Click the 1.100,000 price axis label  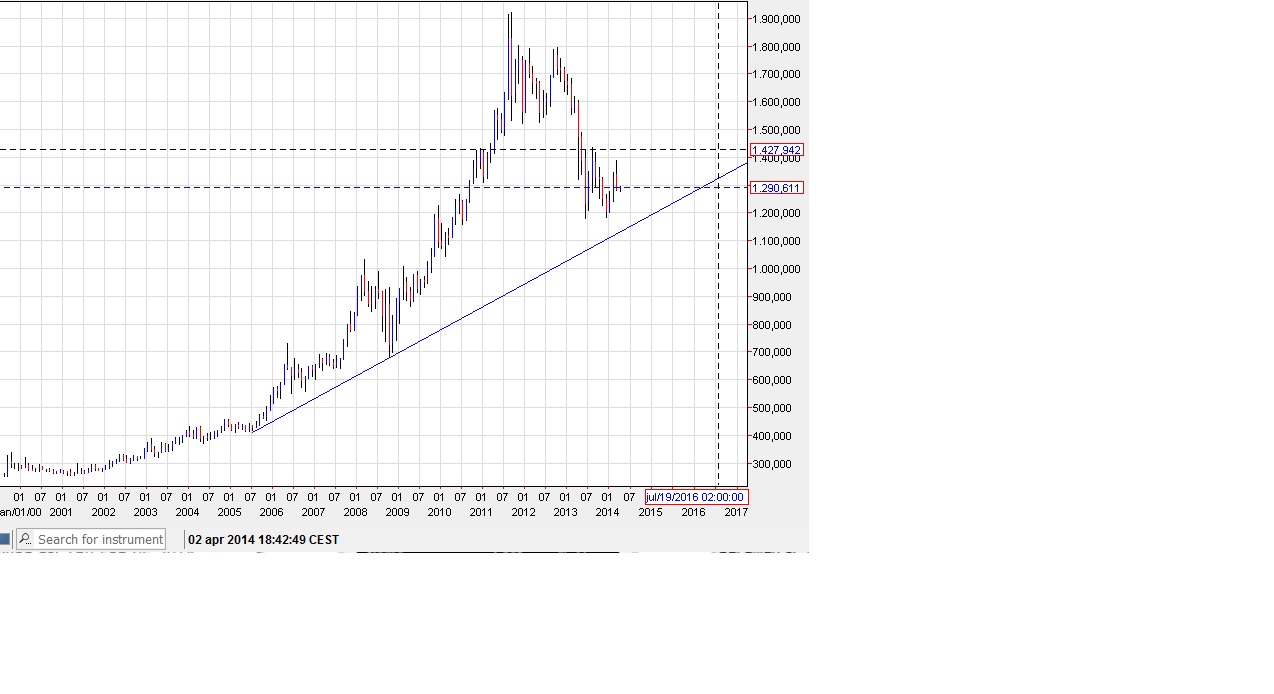pos(777,241)
